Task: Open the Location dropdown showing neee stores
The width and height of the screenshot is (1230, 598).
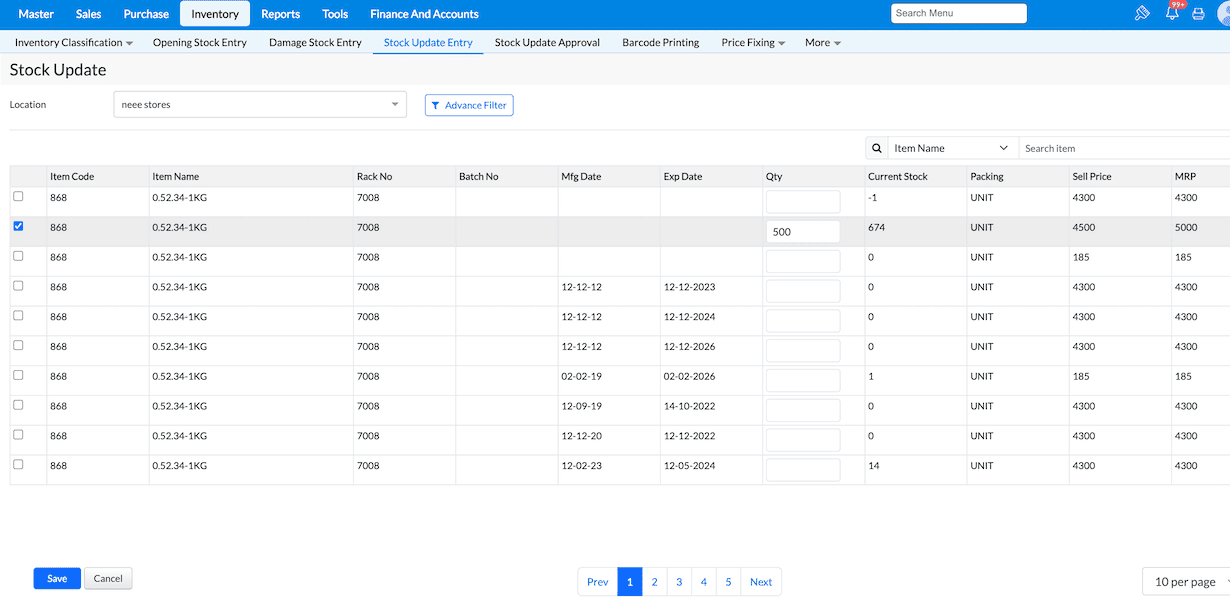Action: [260, 104]
